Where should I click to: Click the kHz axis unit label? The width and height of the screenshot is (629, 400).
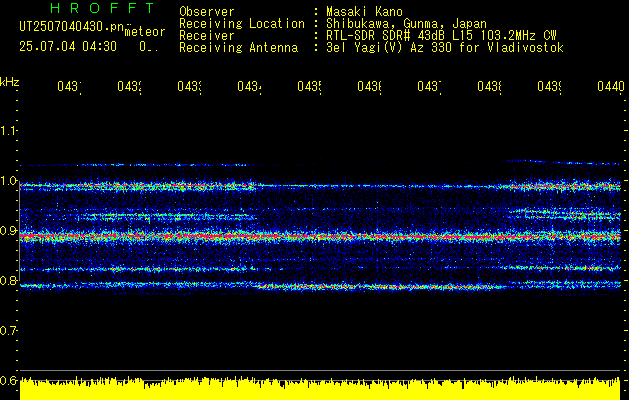(10, 82)
